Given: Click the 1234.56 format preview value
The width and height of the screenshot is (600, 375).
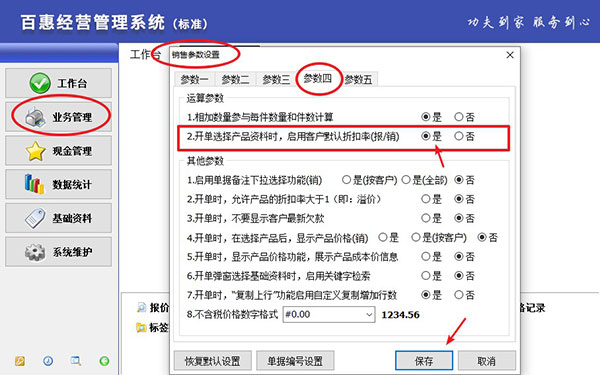Looking at the screenshot, I should pos(400,315).
